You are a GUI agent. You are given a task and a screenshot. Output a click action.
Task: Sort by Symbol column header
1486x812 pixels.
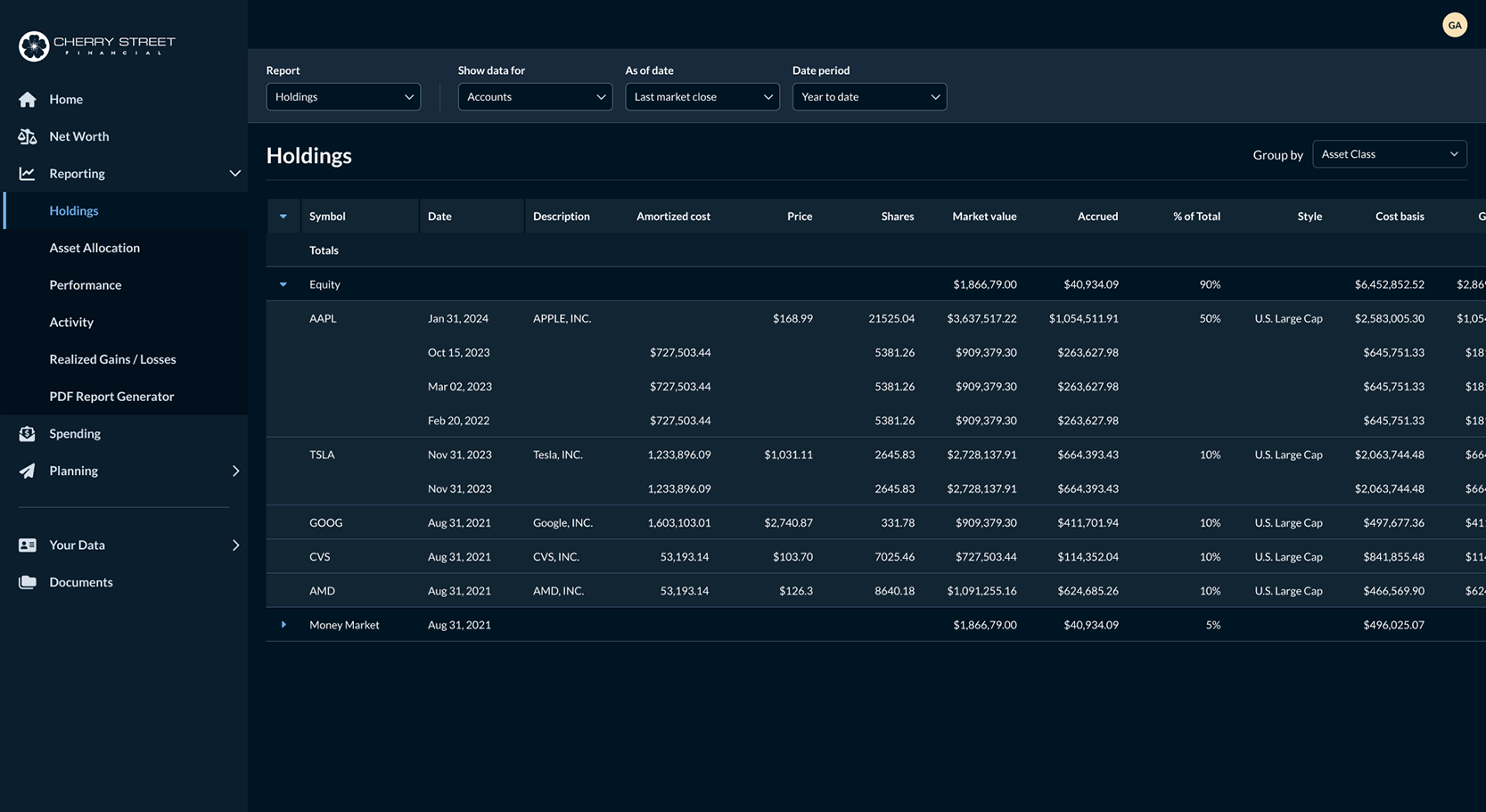point(327,217)
